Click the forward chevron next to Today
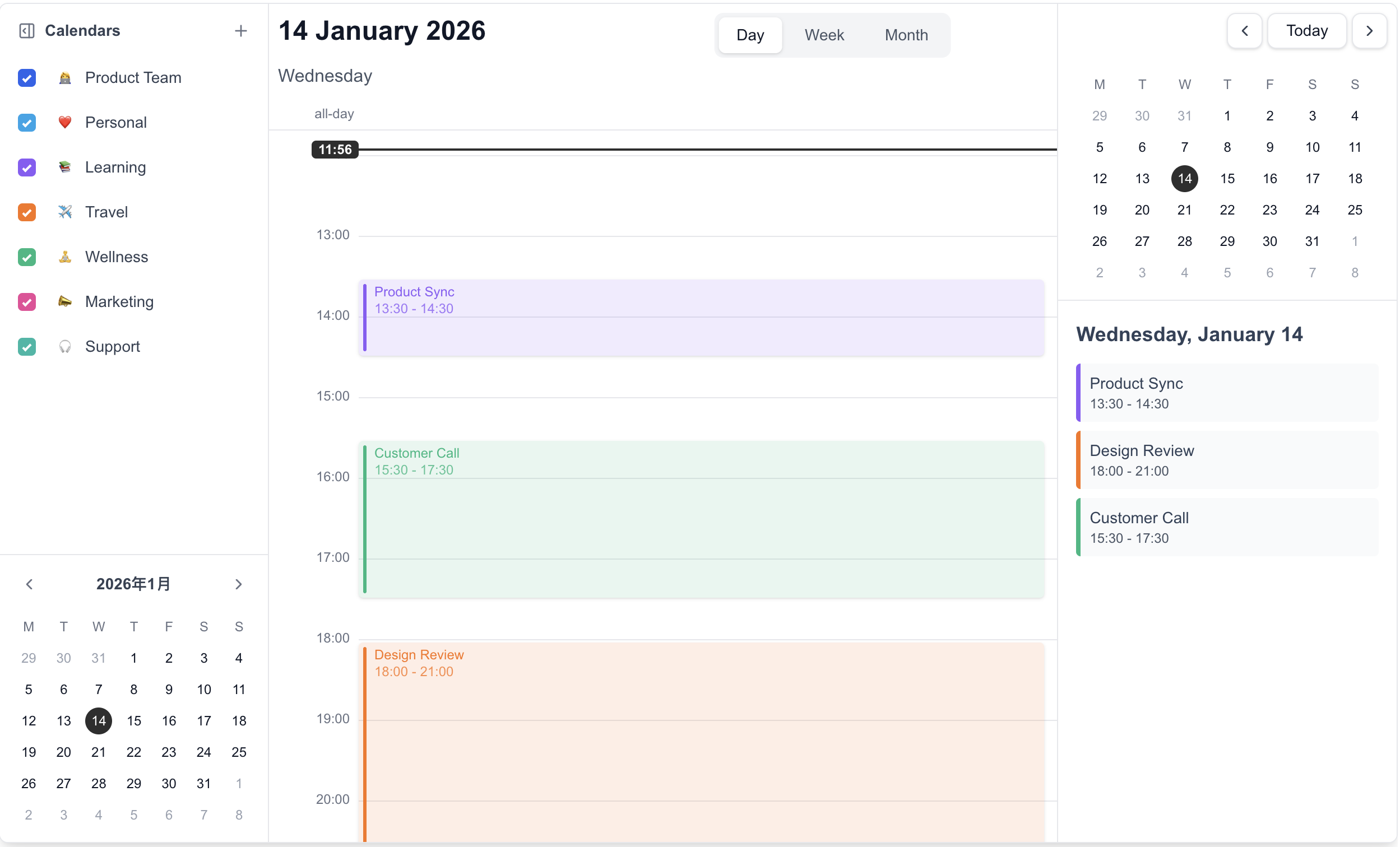The height and width of the screenshot is (847, 1400). [x=1370, y=31]
